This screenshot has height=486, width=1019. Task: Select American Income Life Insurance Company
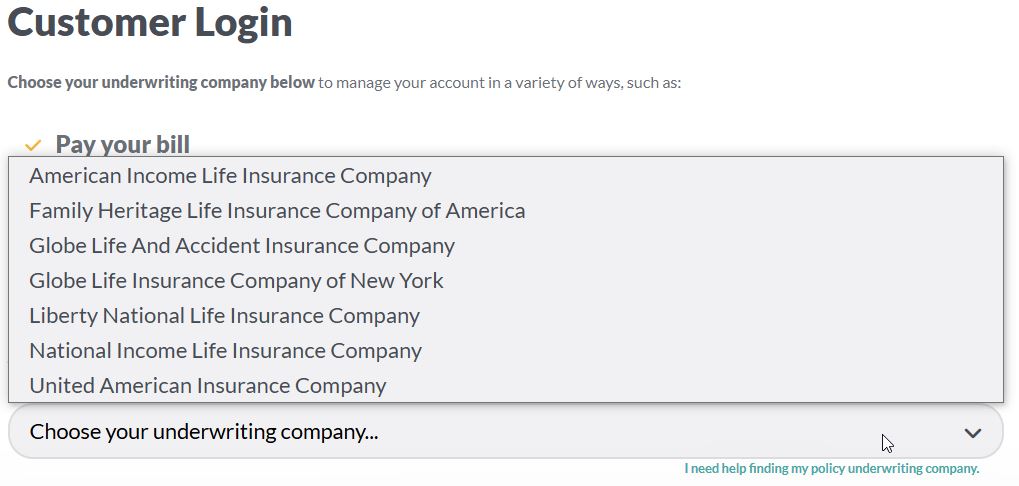(230, 176)
